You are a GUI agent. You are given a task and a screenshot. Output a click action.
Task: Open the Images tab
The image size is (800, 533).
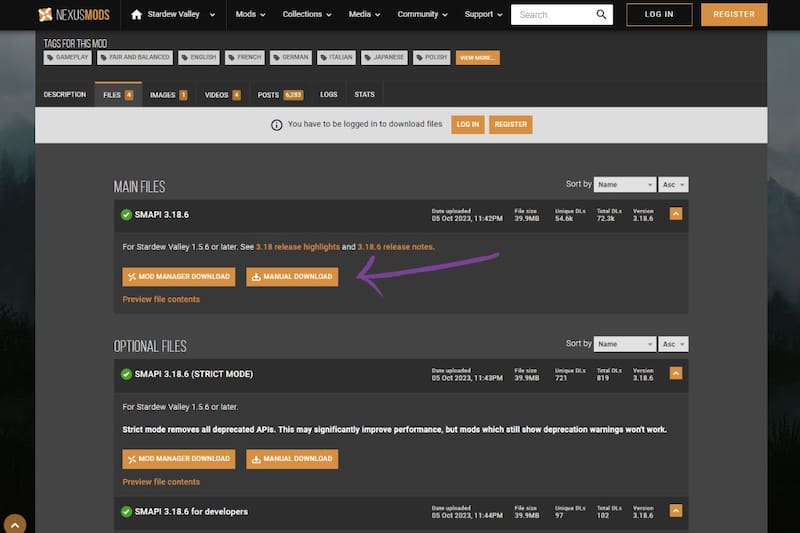coord(168,95)
